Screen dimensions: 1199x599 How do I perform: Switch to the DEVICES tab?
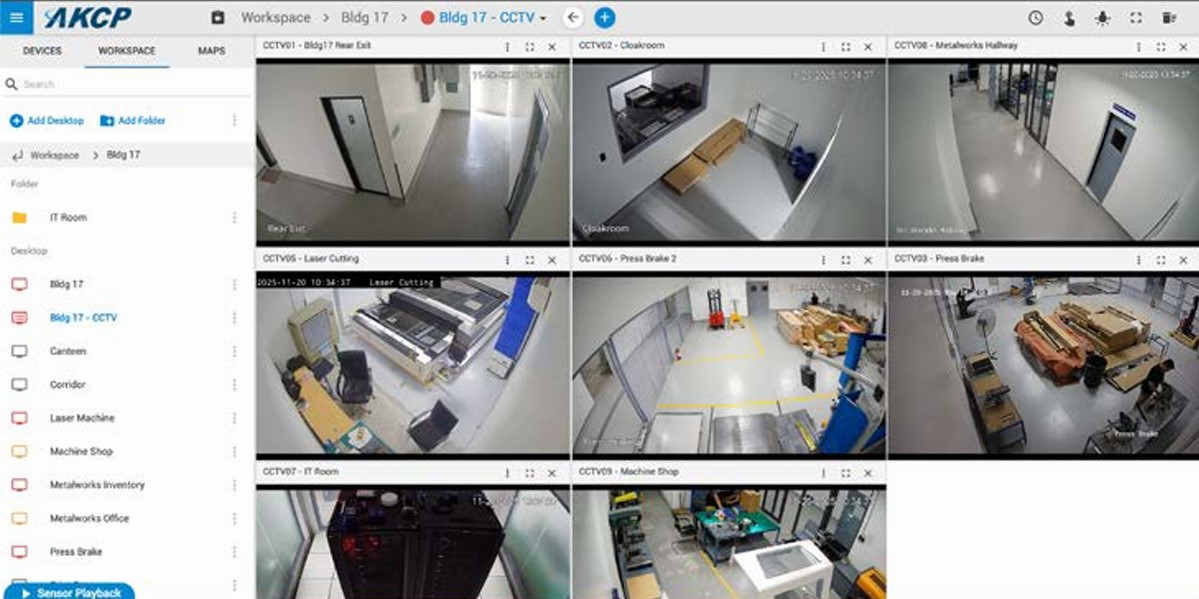[42, 50]
